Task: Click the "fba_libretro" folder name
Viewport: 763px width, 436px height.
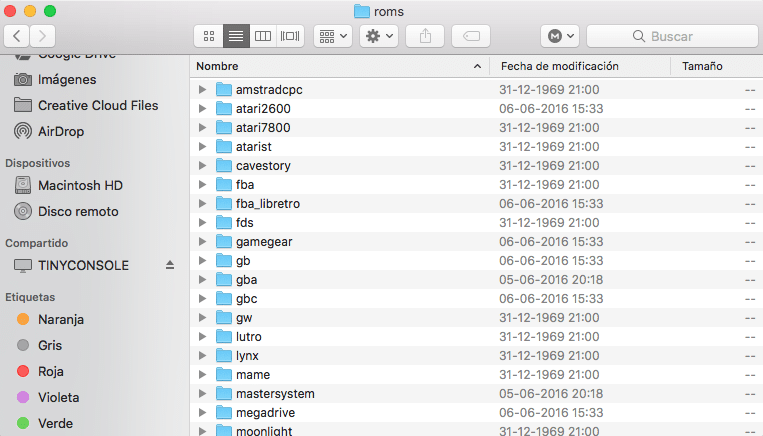Action: click(268, 204)
